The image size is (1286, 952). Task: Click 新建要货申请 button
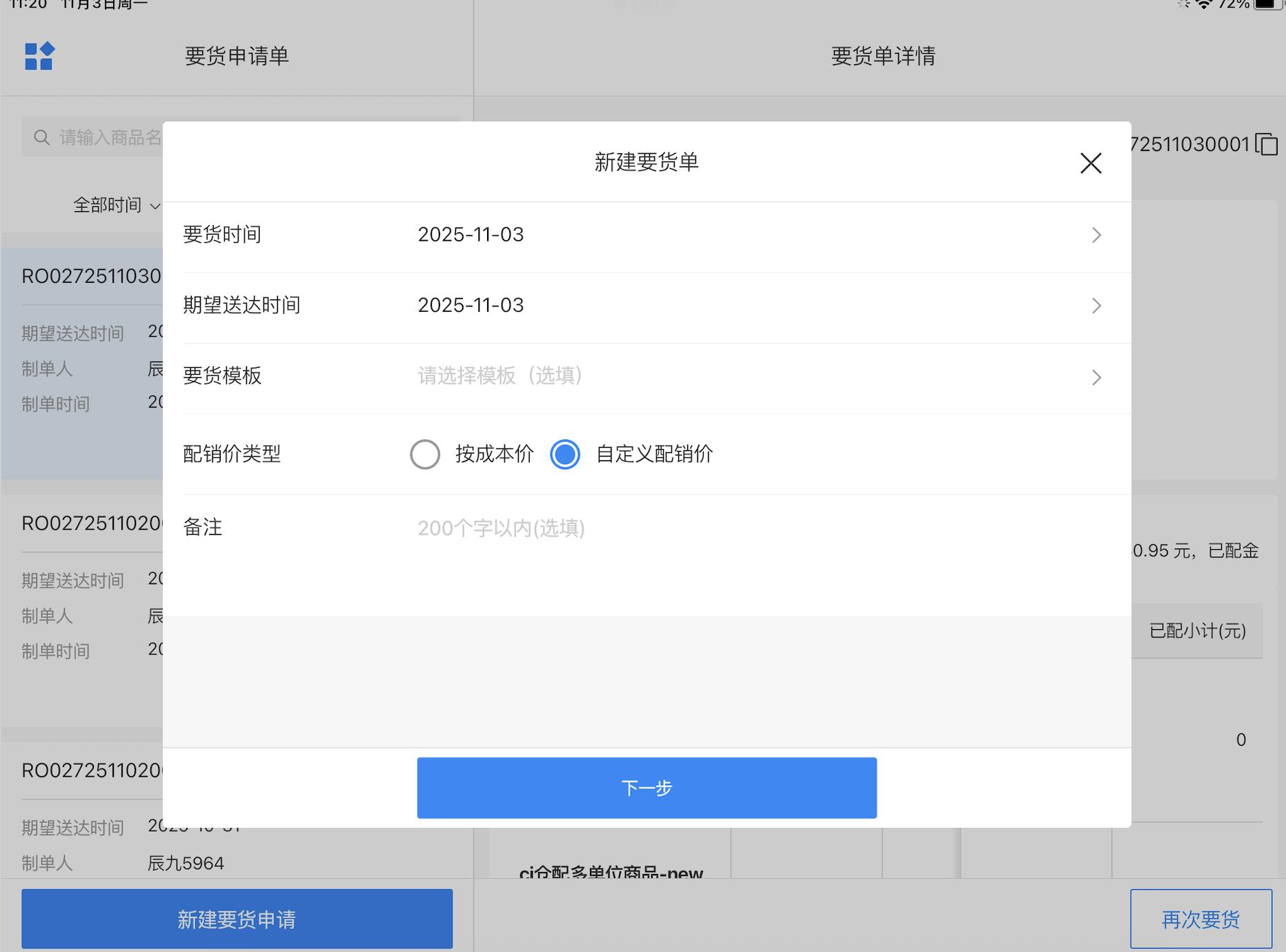(x=237, y=919)
